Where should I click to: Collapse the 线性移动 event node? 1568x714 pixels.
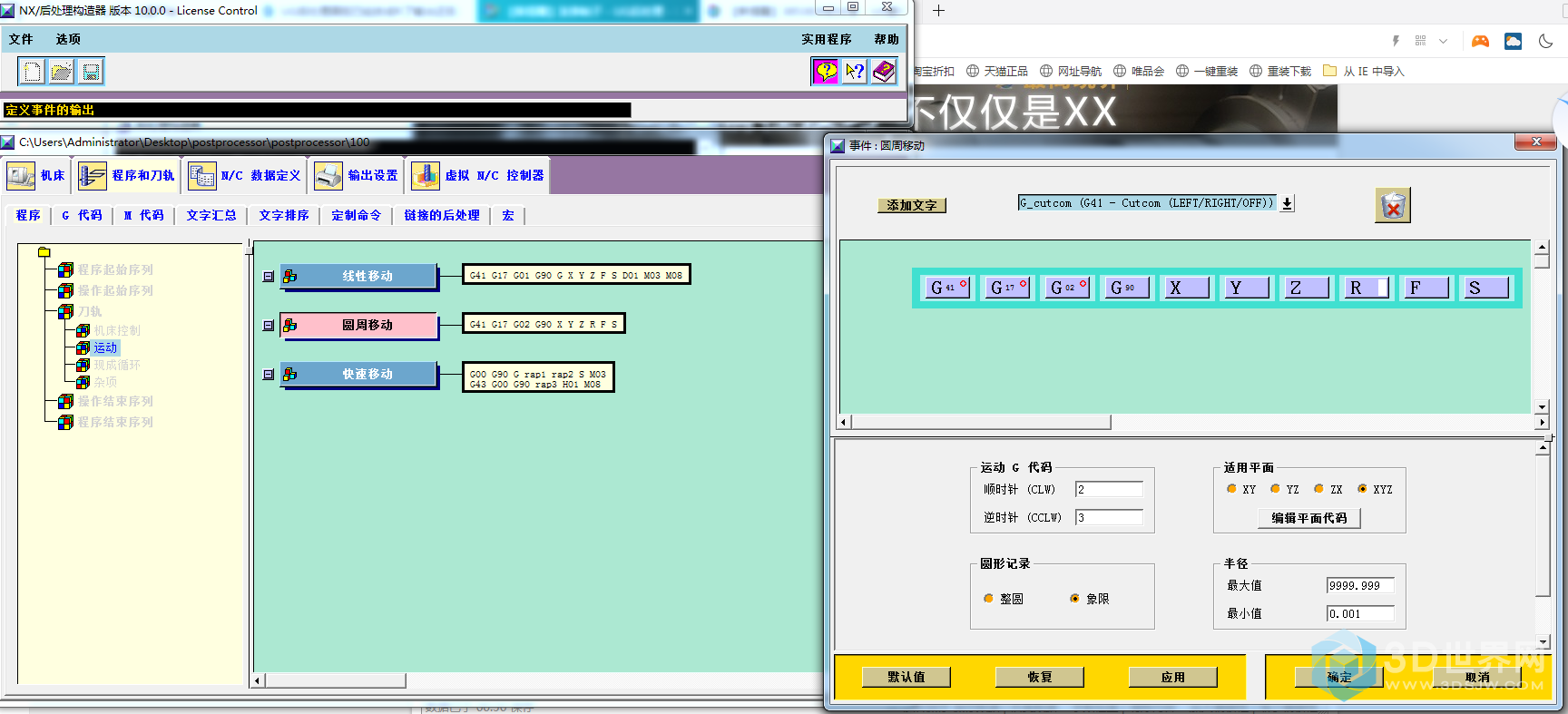(269, 277)
